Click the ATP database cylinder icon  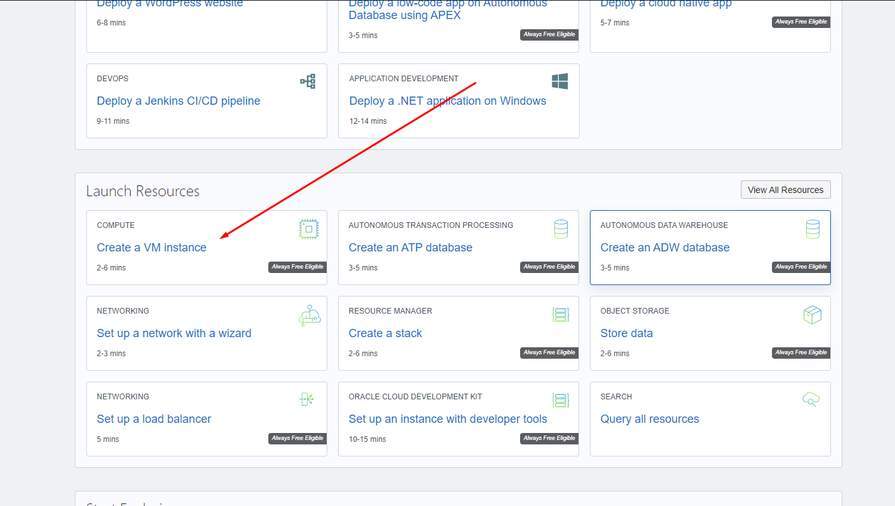click(x=560, y=230)
